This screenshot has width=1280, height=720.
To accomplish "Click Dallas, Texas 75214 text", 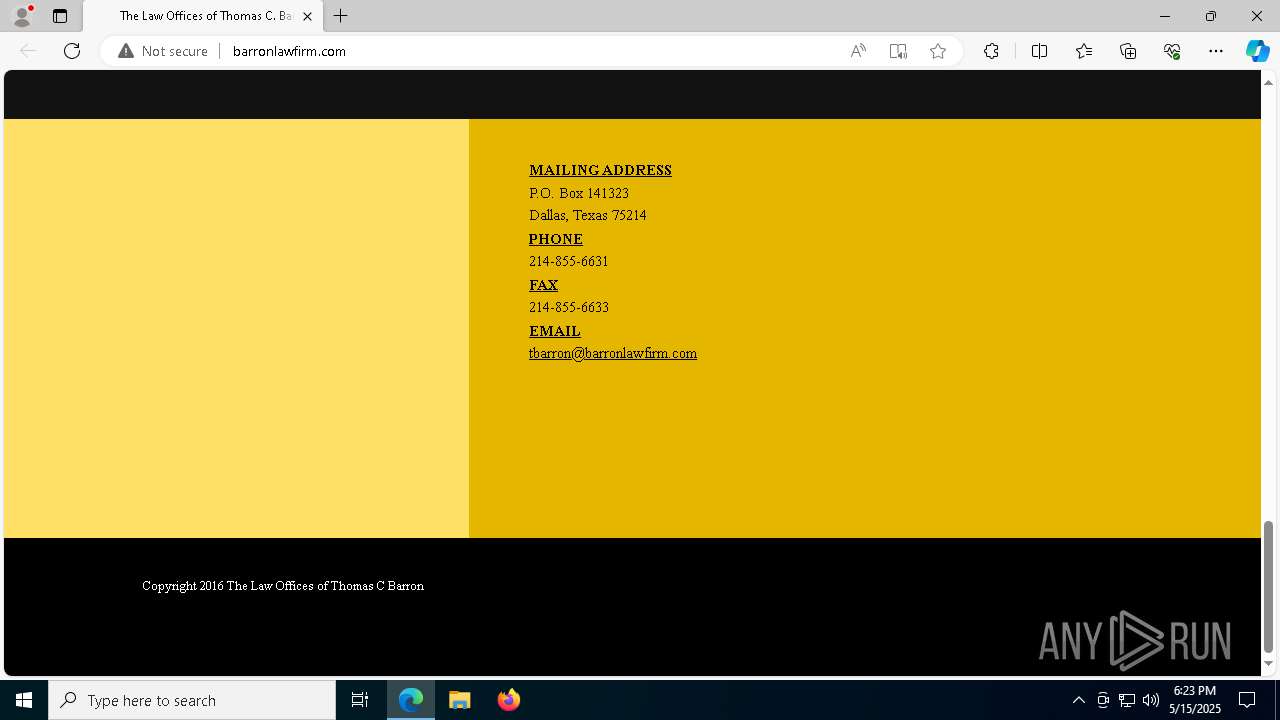I will 588,215.
